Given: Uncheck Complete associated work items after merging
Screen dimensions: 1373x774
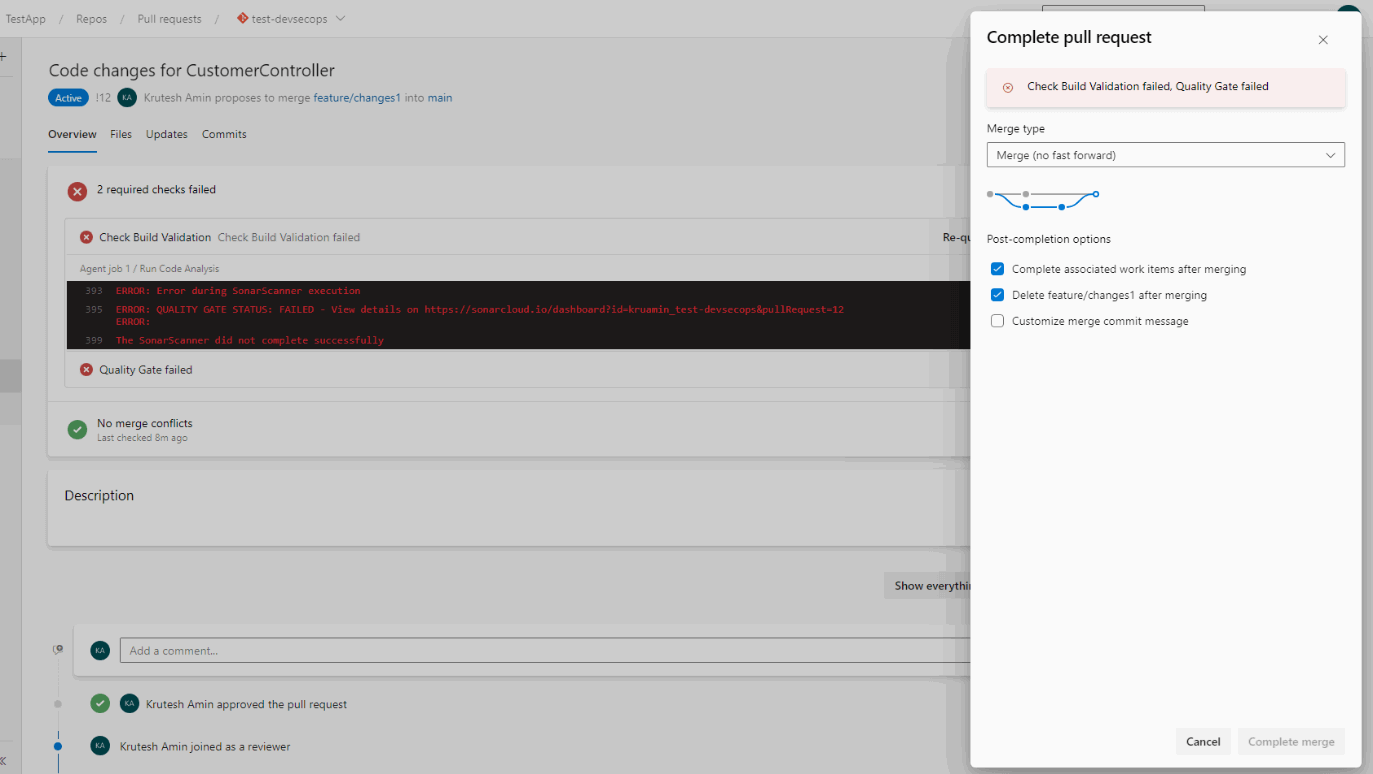Looking at the screenshot, I should pos(997,269).
